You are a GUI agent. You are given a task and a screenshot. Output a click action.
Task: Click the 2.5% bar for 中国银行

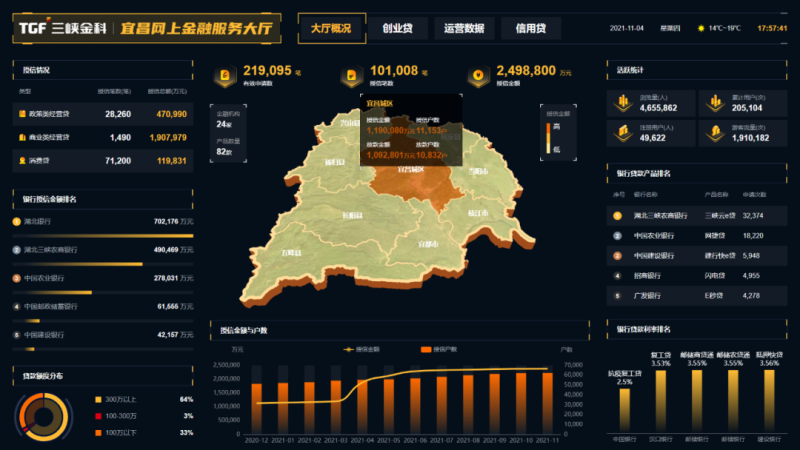point(624,410)
